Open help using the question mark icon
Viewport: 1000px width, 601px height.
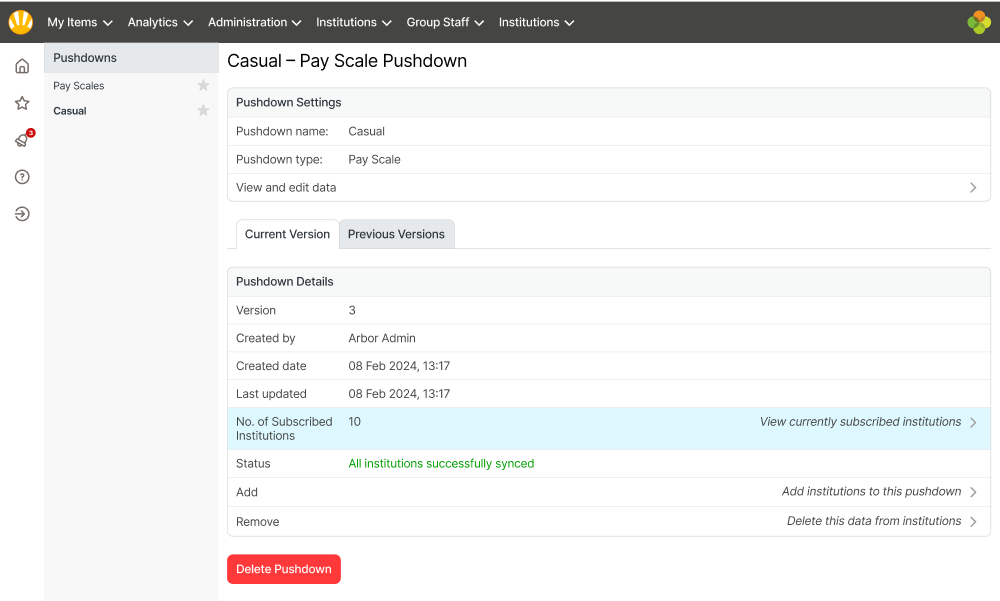21,177
